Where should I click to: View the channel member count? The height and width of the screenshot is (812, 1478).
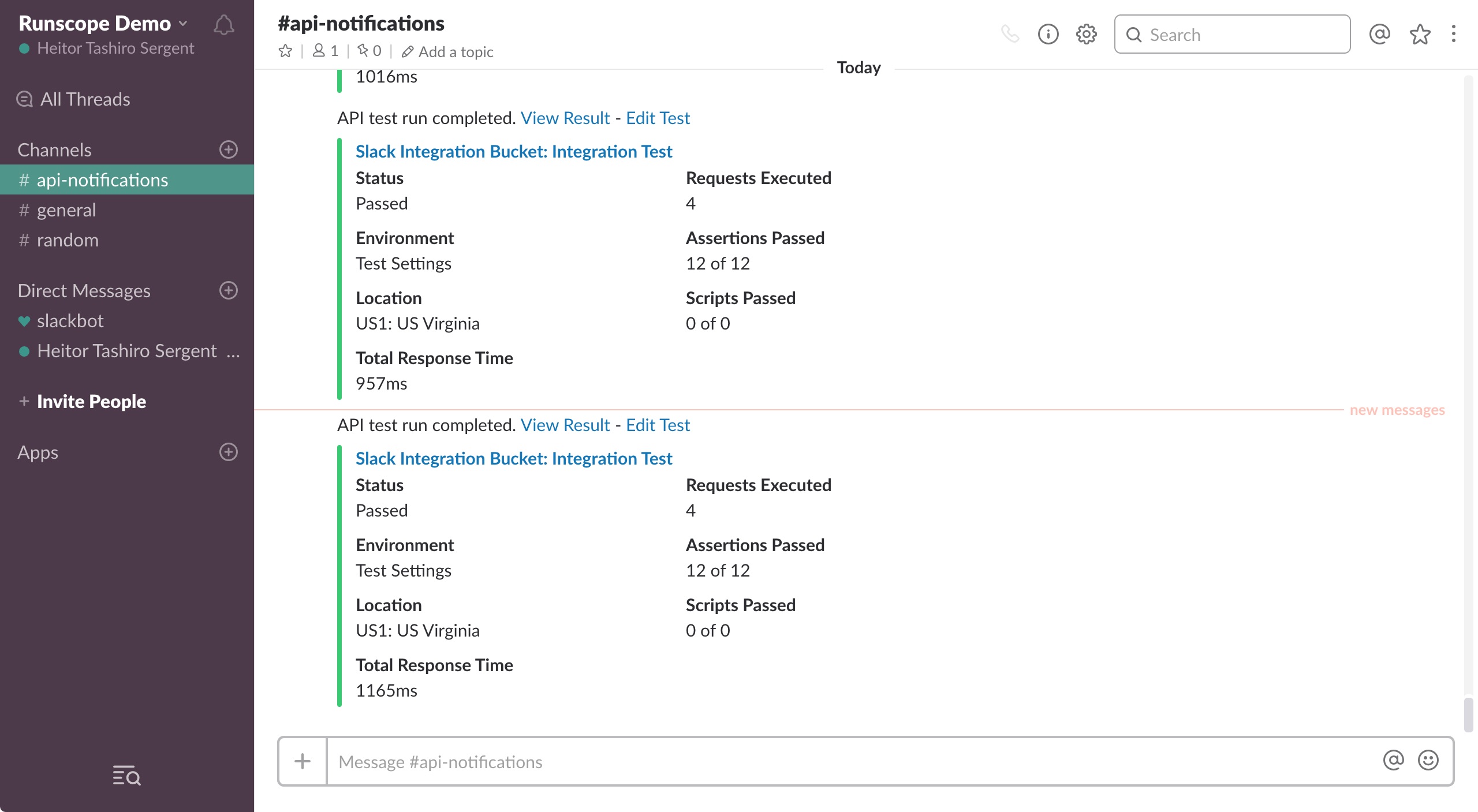coord(326,51)
